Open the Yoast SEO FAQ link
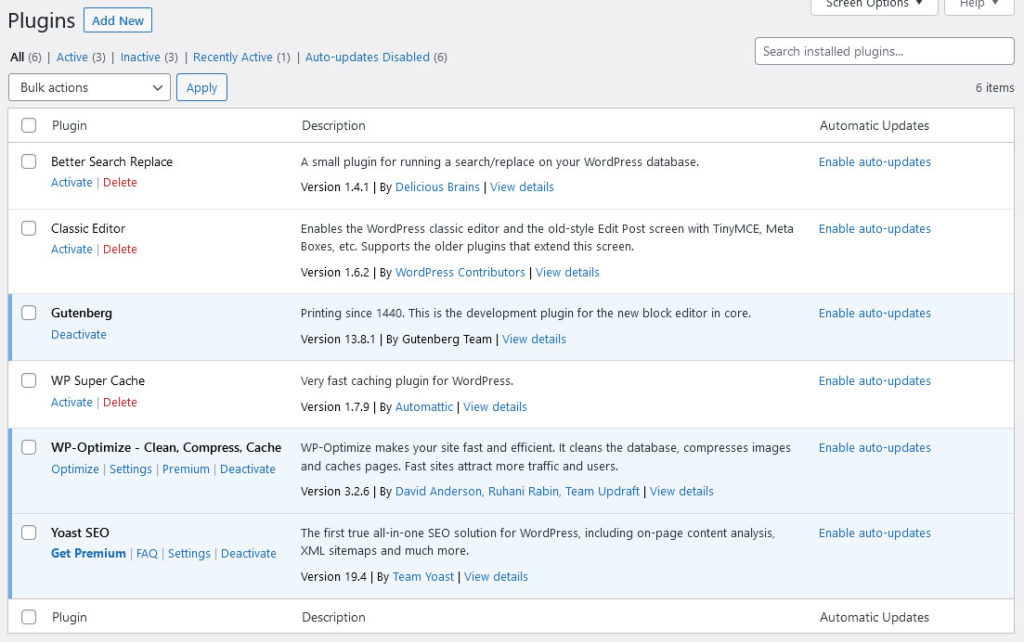The image size is (1024, 642). 147,553
